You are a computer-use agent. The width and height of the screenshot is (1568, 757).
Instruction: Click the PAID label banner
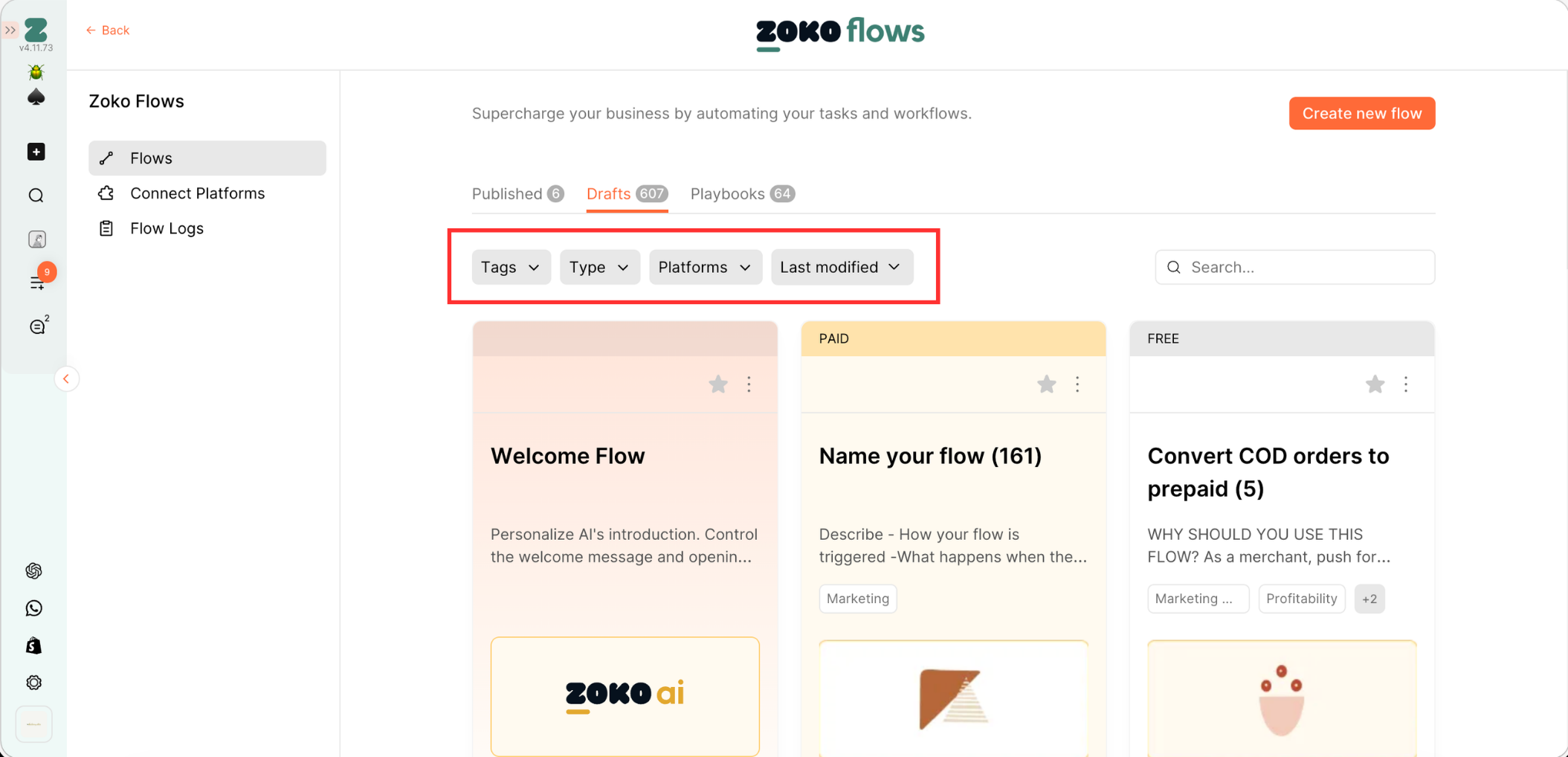click(953, 338)
